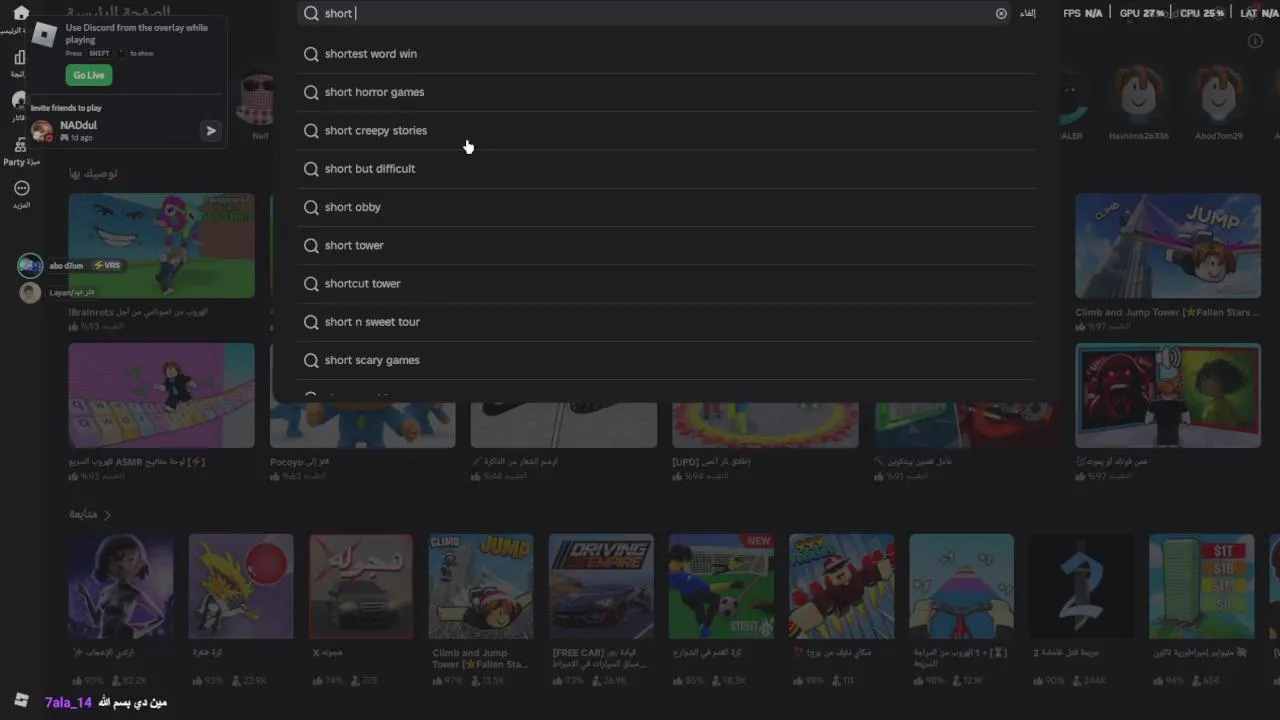Open the Party icon in the sidebar
The width and height of the screenshot is (1280, 720).
(20, 146)
